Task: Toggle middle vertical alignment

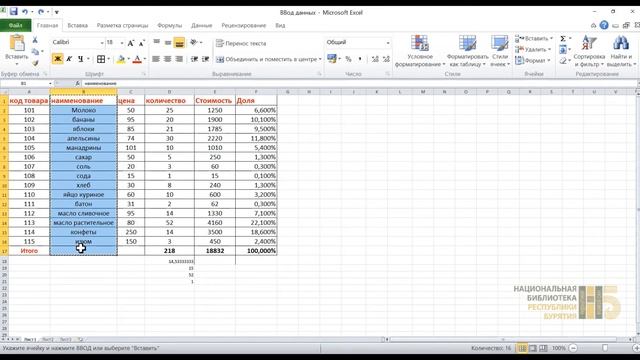Action: (167, 42)
